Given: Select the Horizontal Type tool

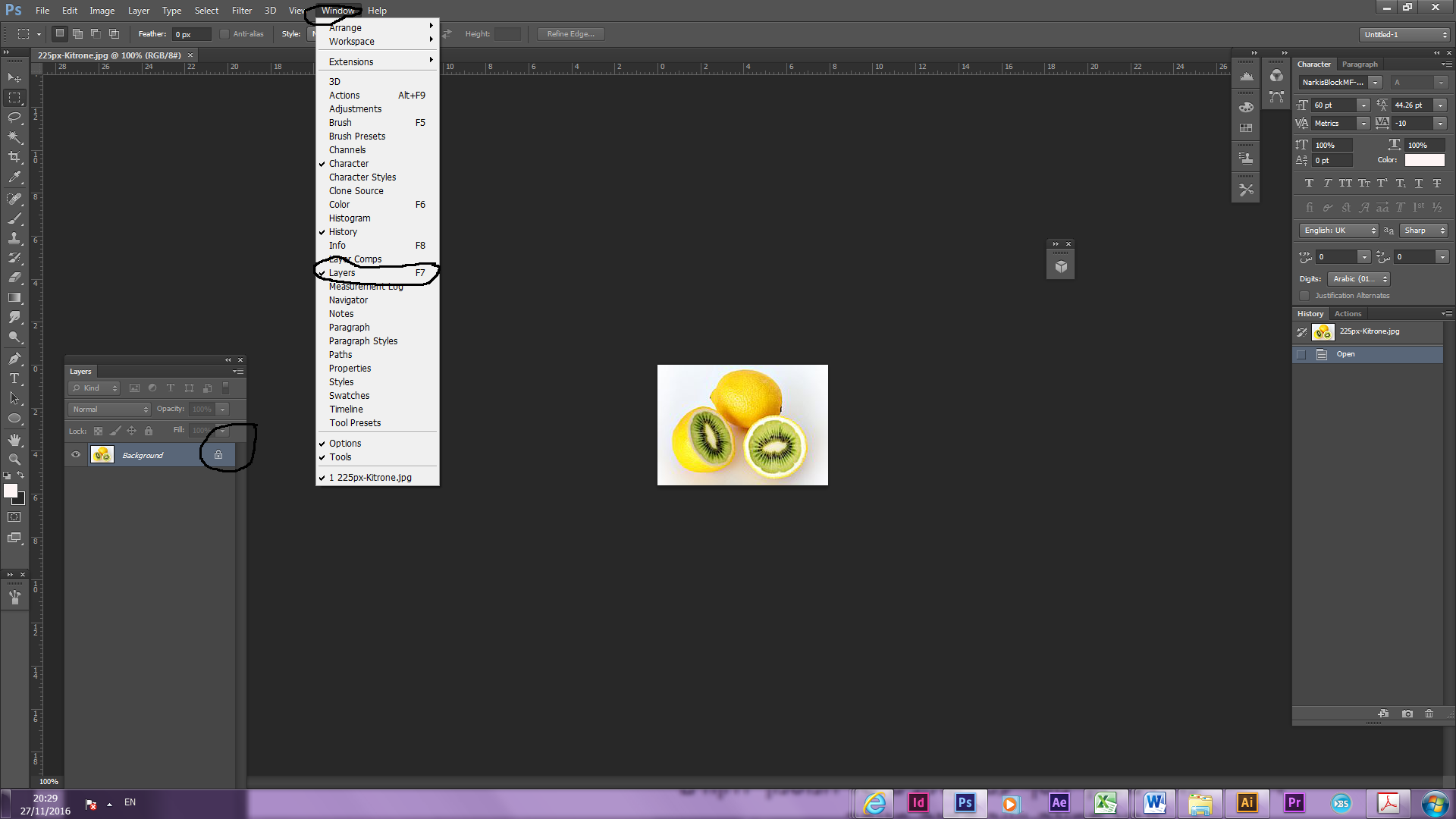Looking at the screenshot, I should [14, 378].
